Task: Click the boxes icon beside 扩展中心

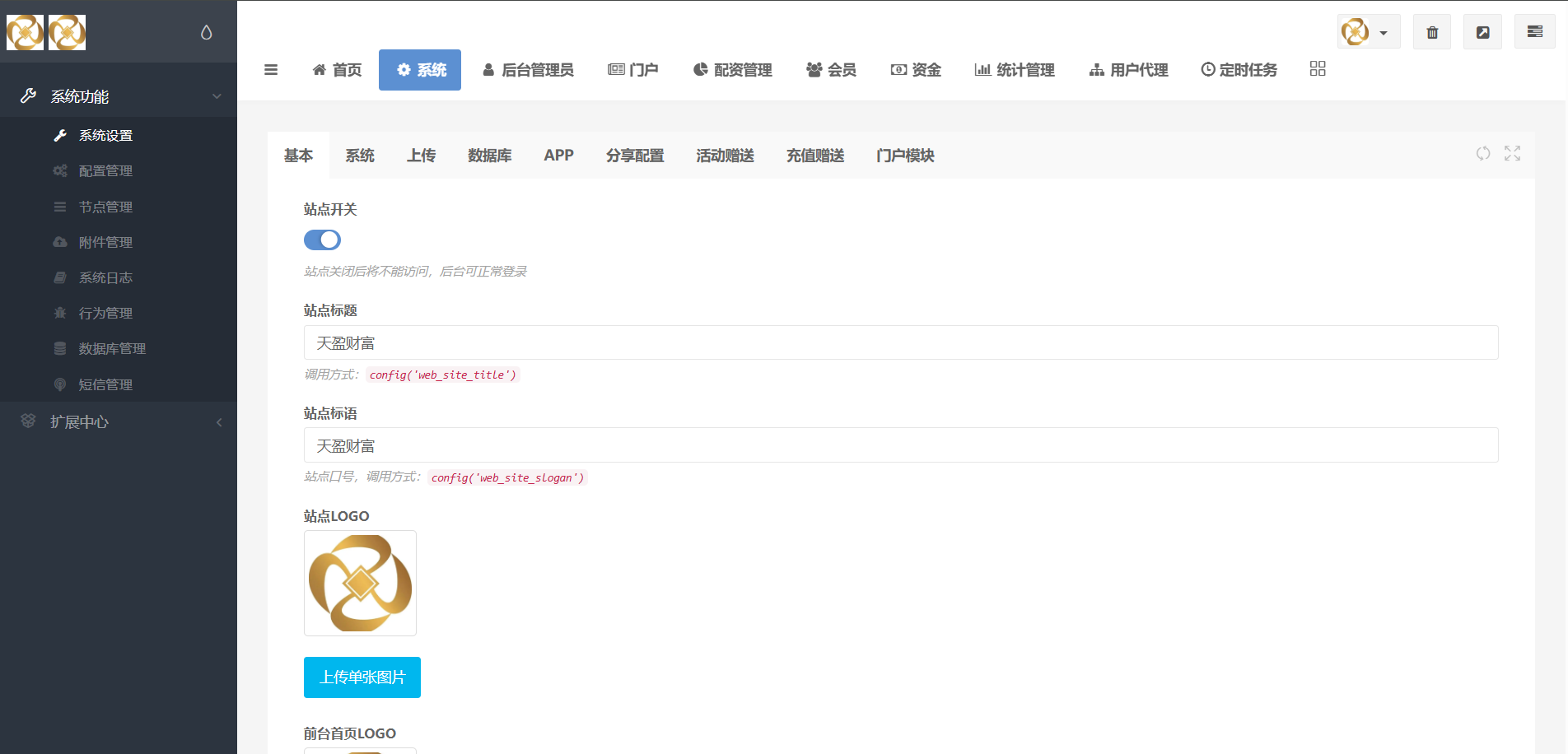Action: [28, 421]
